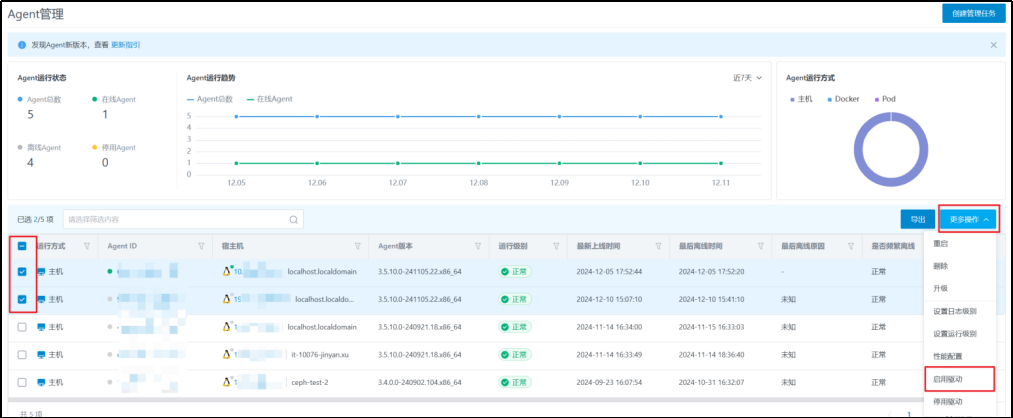Open the 宿主机 column filter icon
This screenshot has height=418, width=1013.
coord(358,246)
